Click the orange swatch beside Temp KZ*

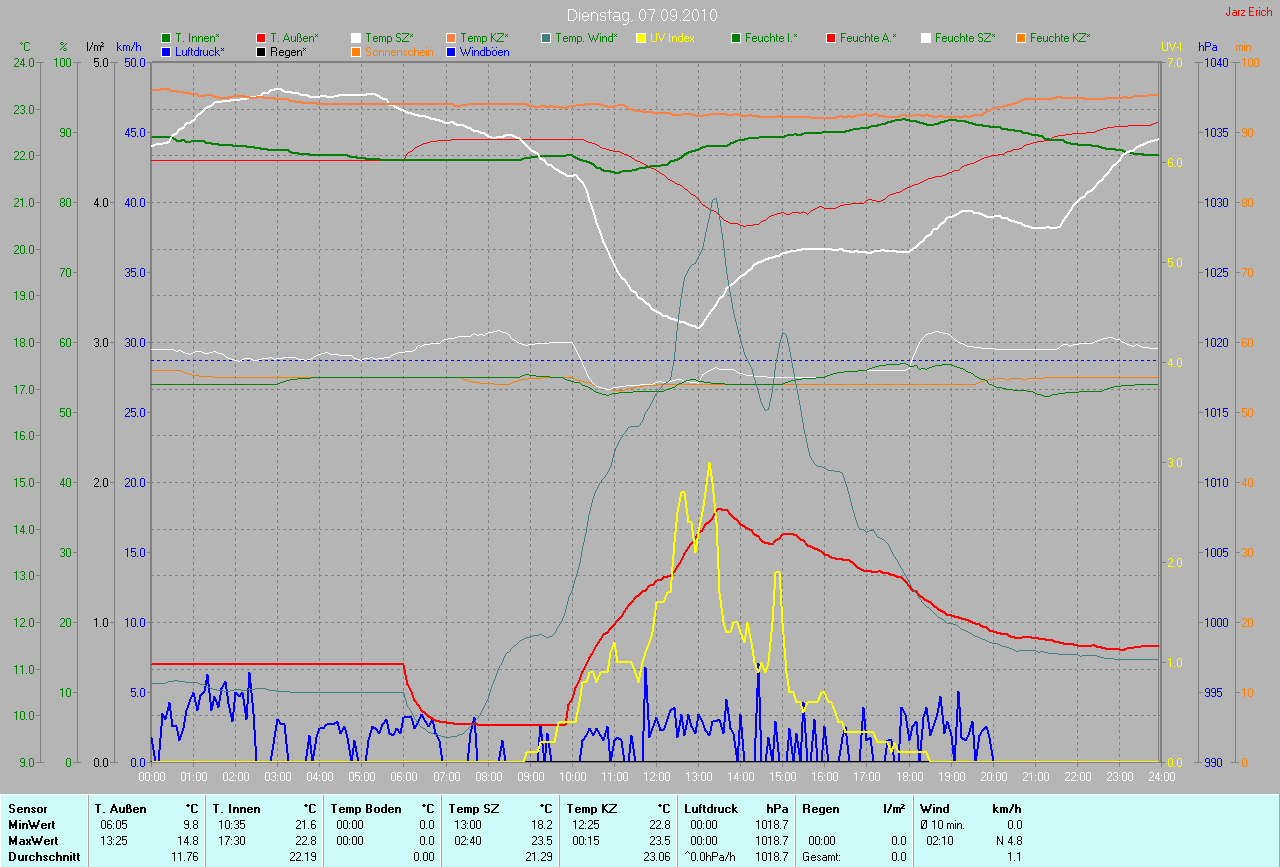451,38
